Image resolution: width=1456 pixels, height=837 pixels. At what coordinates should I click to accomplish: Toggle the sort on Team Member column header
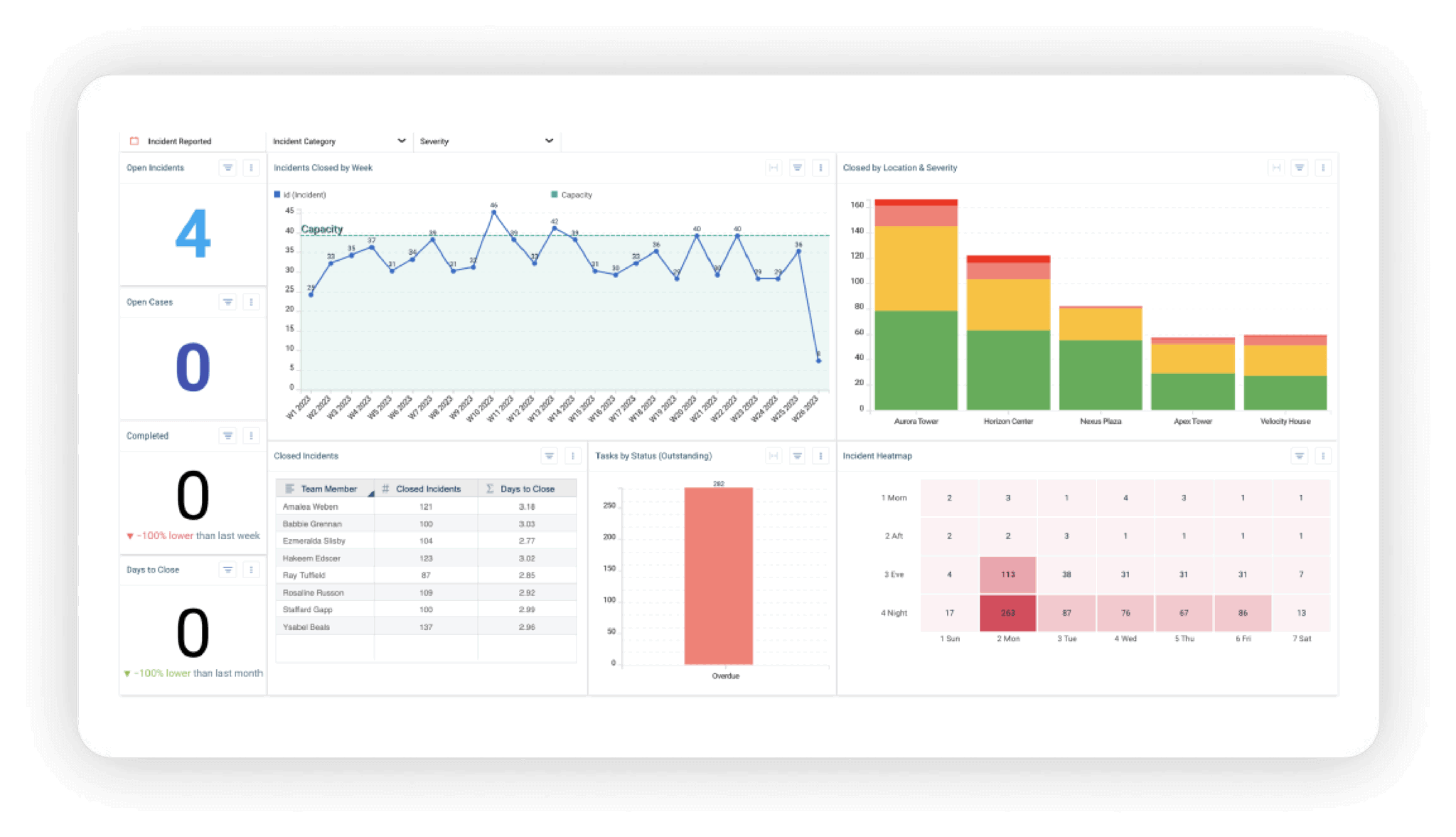coord(329,489)
